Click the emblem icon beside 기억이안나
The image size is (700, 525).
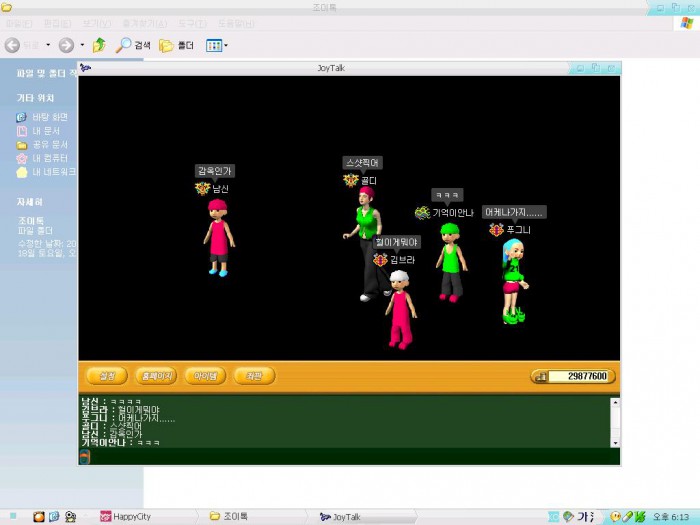pyautogui.click(x=422, y=213)
